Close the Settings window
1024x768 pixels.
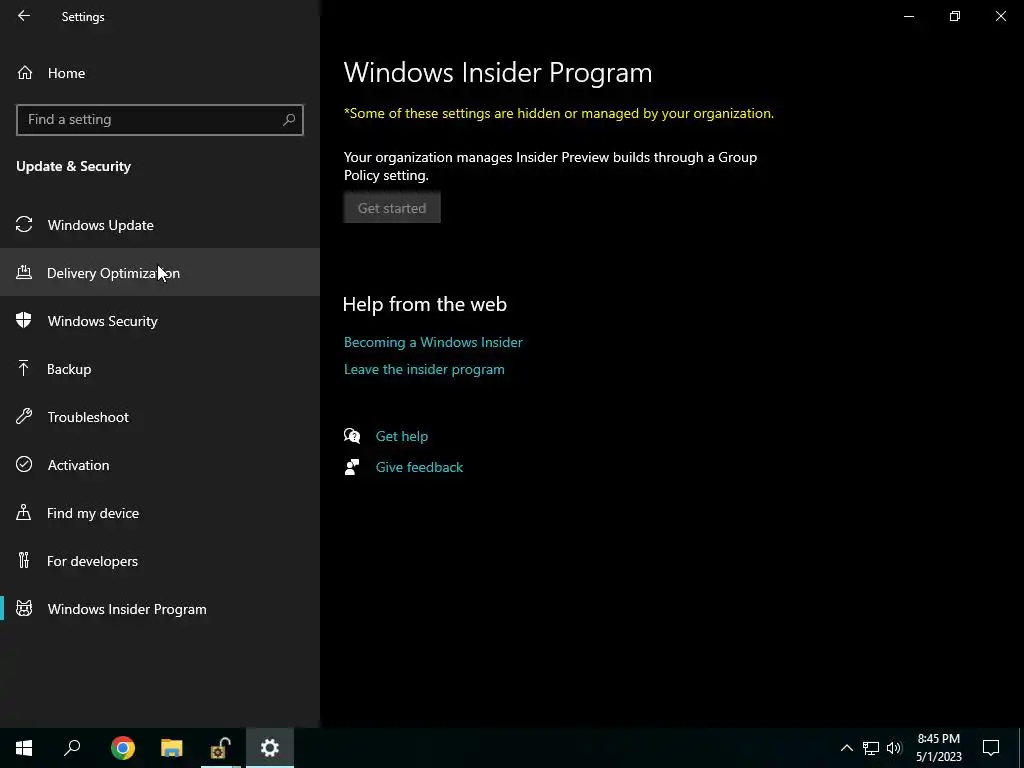point(1000,16)
